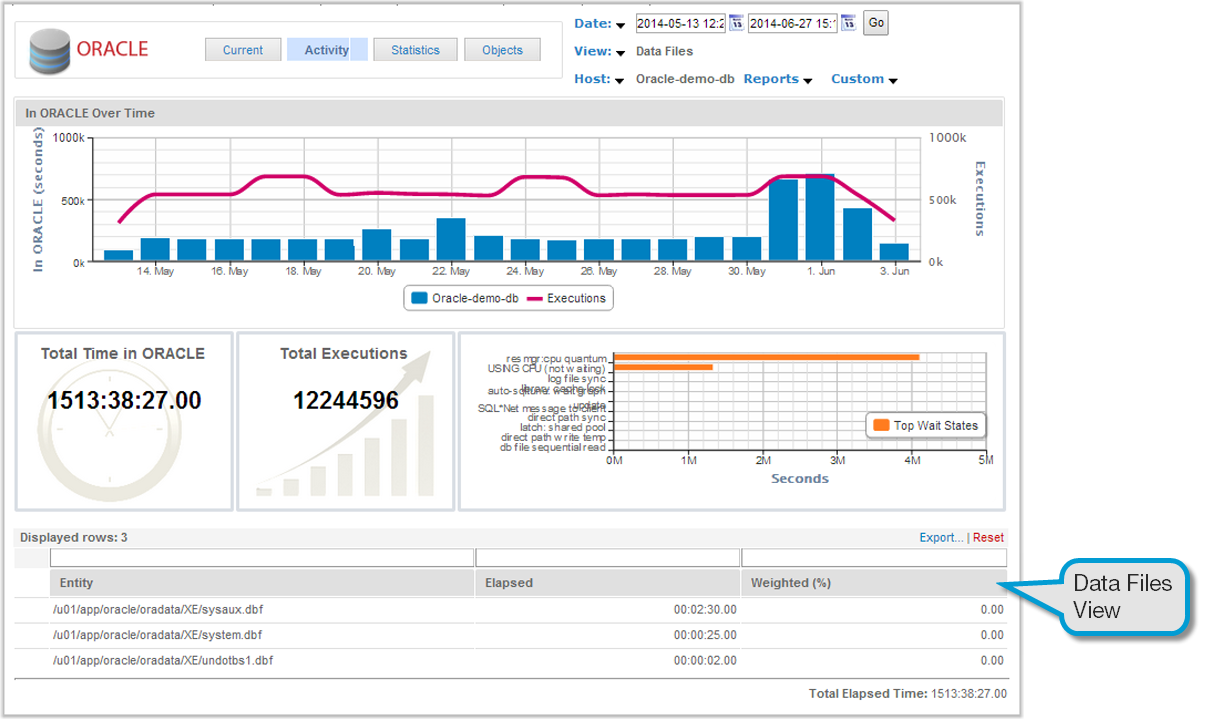Click the '1. Jun' x-axis label

click(821, 271)
